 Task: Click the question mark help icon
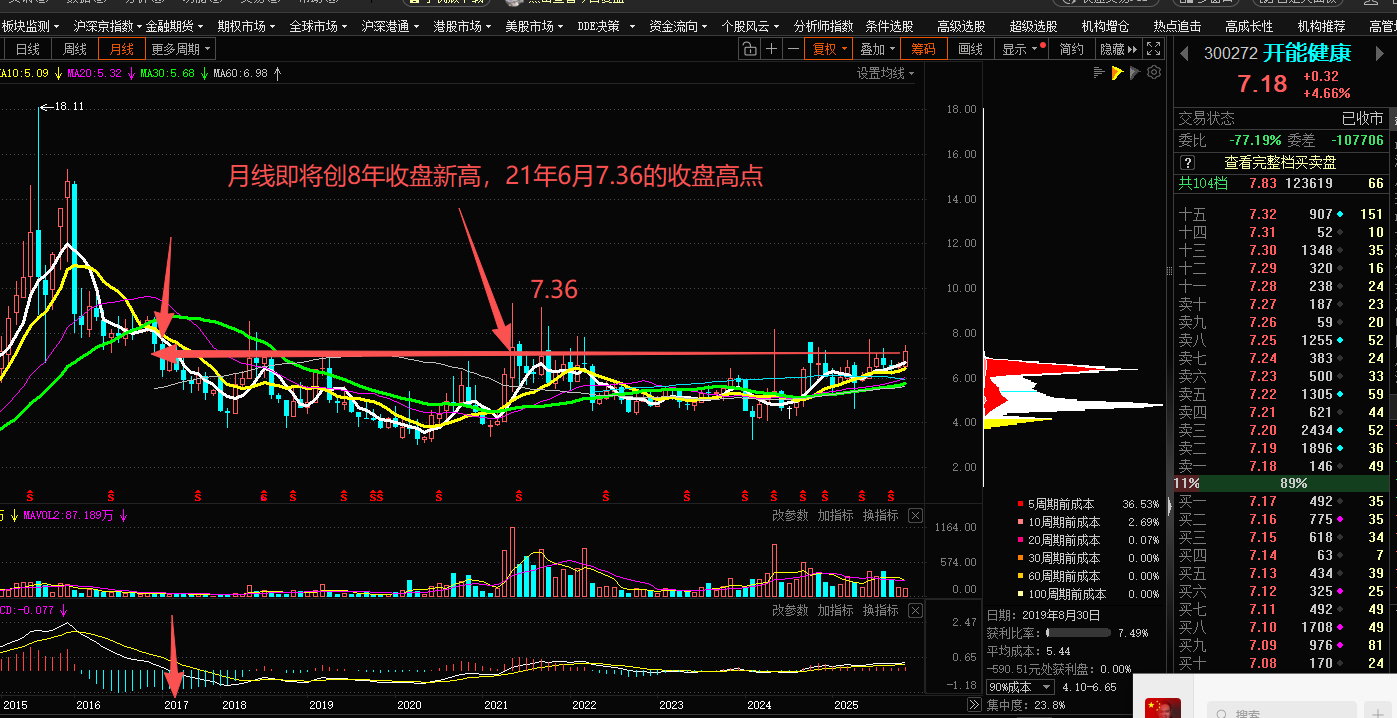tap(1187, 162)
